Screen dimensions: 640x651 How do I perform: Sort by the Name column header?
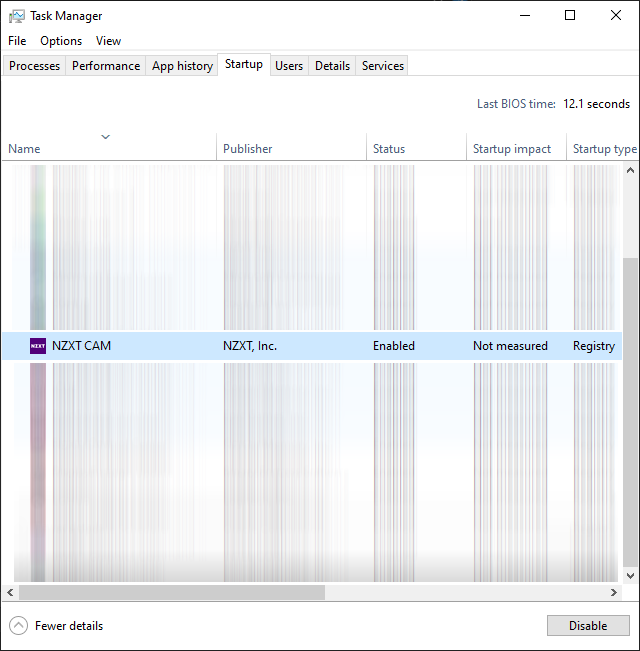pyautogui.click(x=109, y=149)
